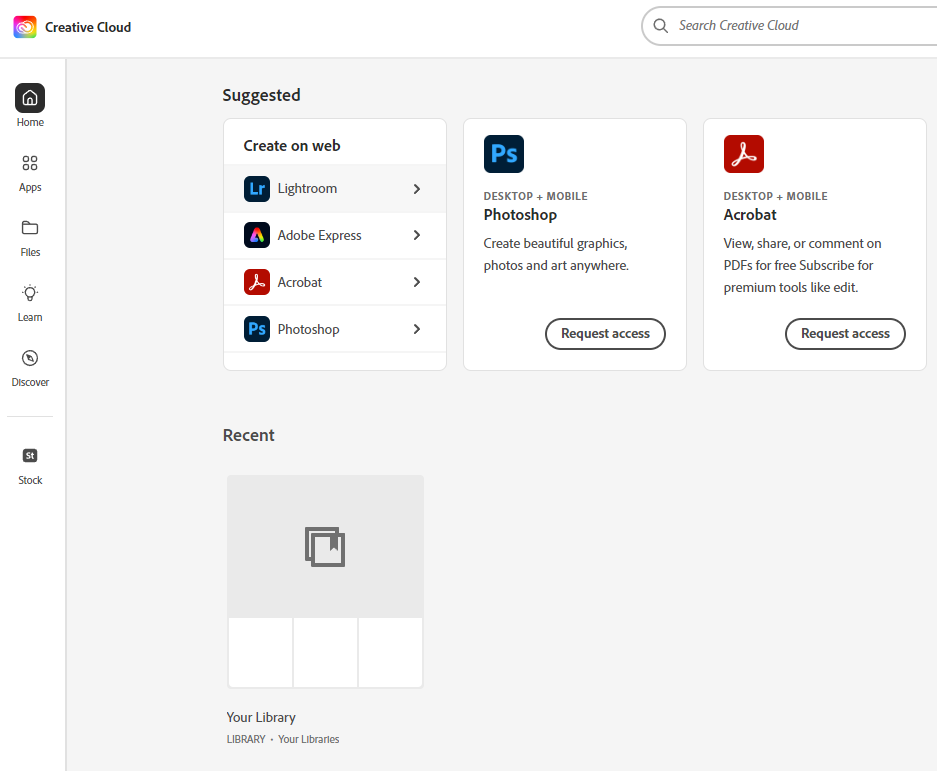The width and height of the screenshot is (937, 771).
Task: Open the Files folder icon
Action: tap(30, 228)
